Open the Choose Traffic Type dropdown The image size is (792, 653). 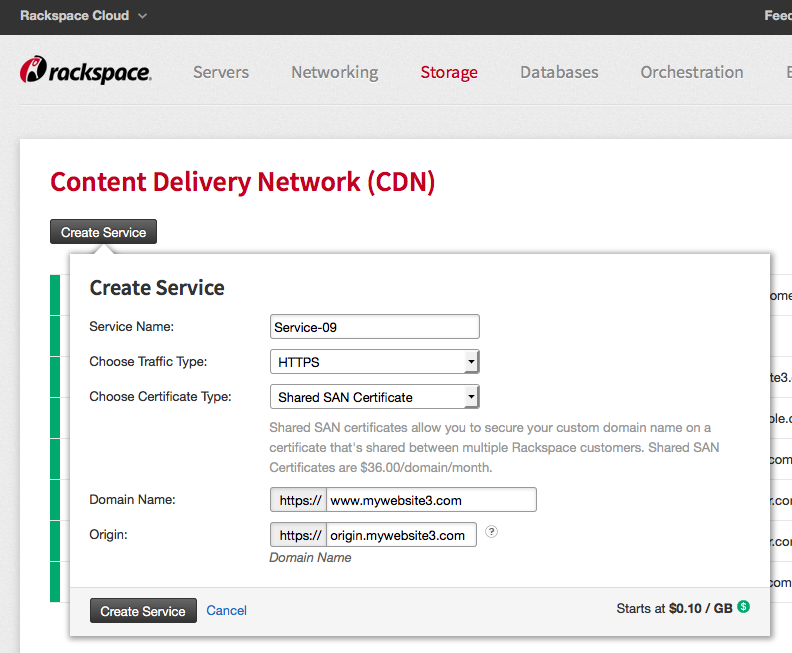click(x=374, y=362)
